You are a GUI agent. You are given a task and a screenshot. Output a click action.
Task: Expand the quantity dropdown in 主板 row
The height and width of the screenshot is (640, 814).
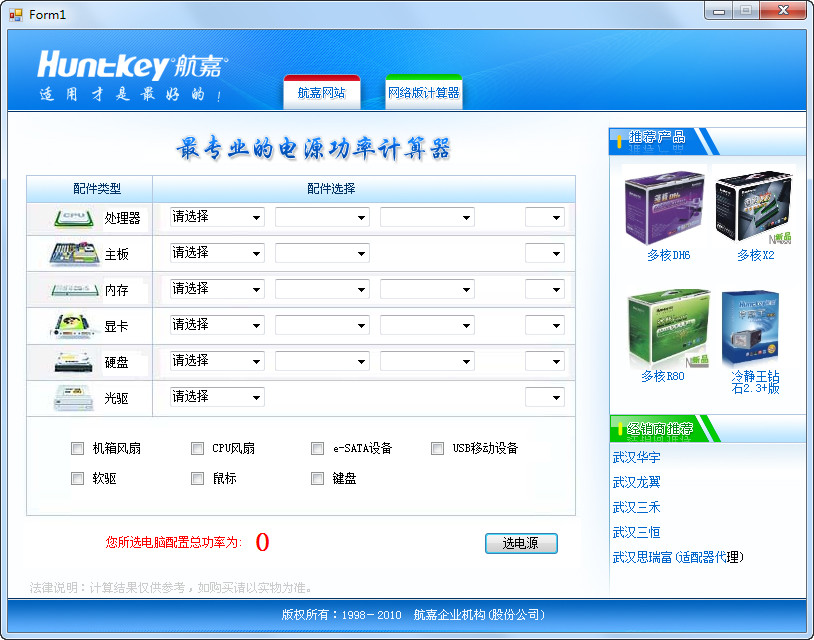tap(545, 253)
